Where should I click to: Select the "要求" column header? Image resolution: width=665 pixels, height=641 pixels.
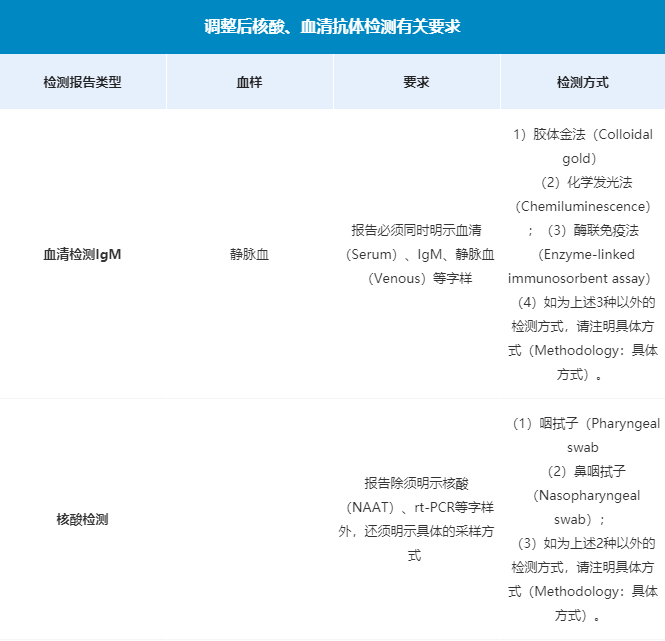pyautogui.click(x=416, y=82)
